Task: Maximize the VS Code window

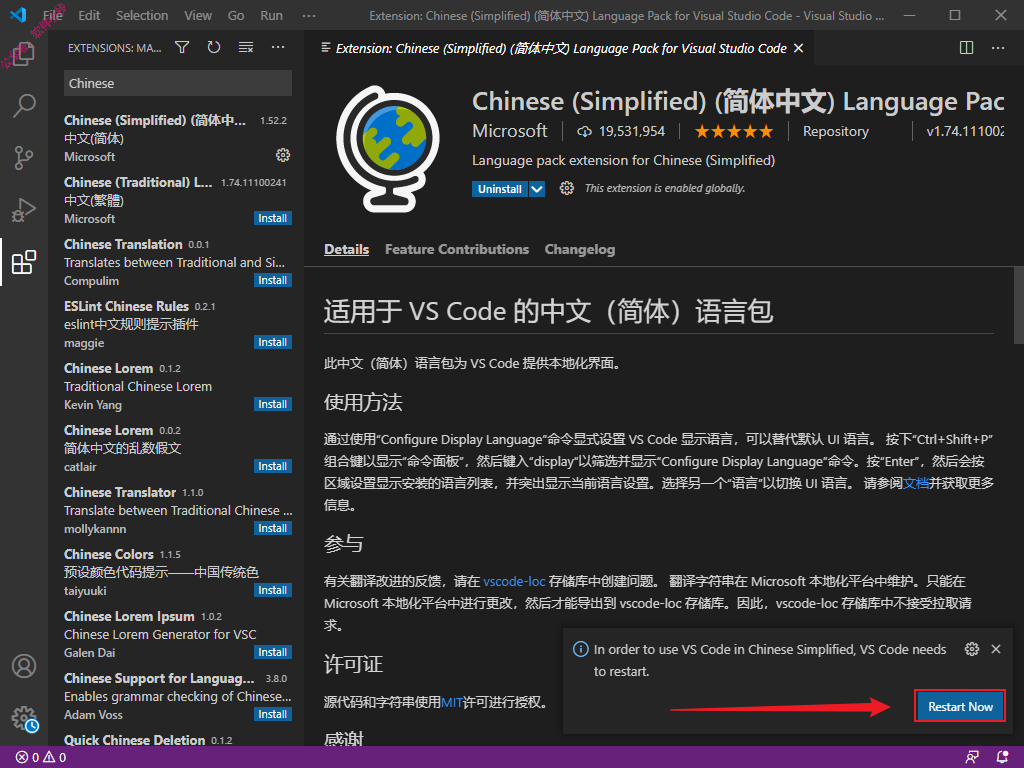Action: (955, 15)
